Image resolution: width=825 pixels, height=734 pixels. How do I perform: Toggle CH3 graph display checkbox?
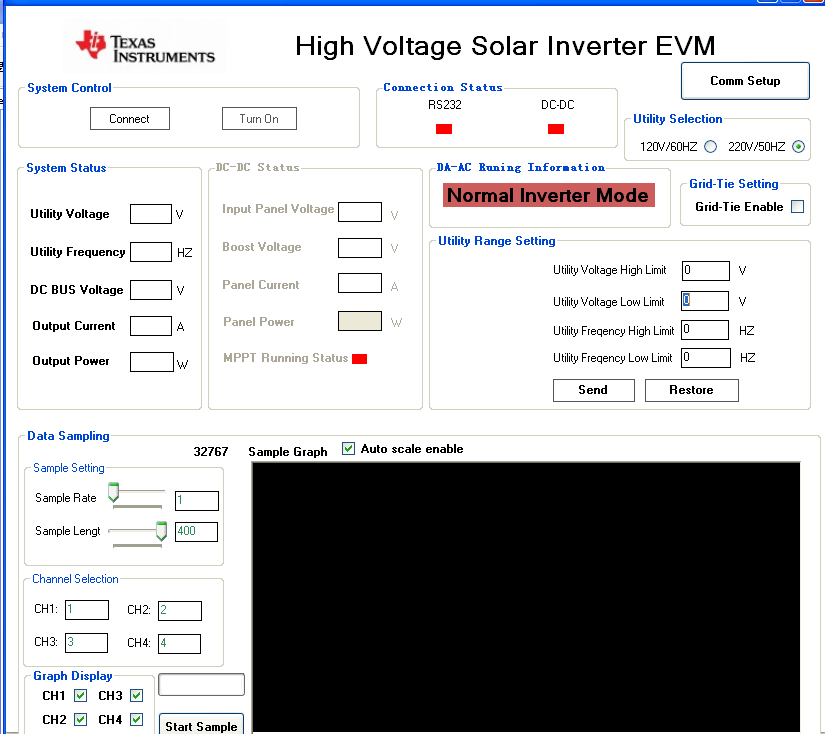click(137, 696)
